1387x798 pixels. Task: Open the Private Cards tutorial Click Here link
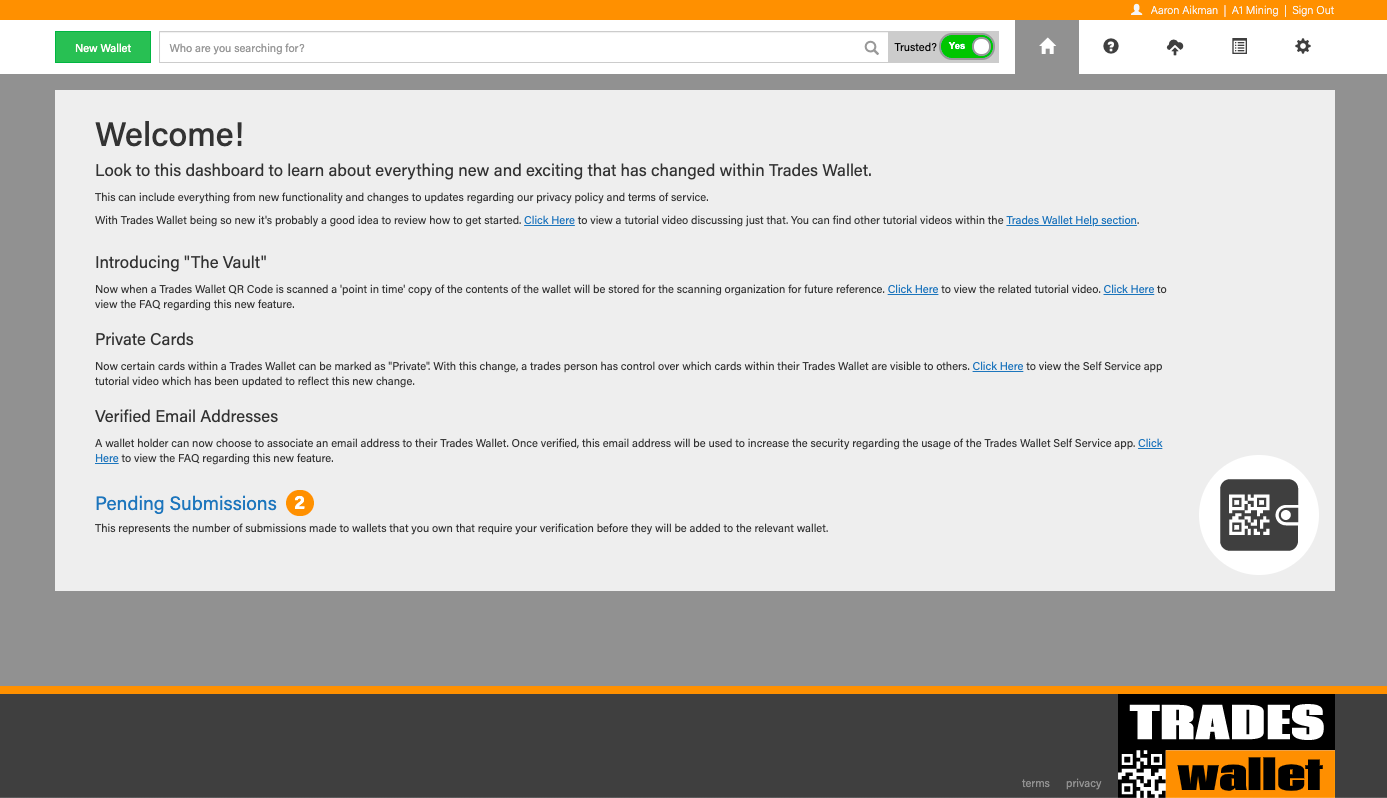point(998,366)
